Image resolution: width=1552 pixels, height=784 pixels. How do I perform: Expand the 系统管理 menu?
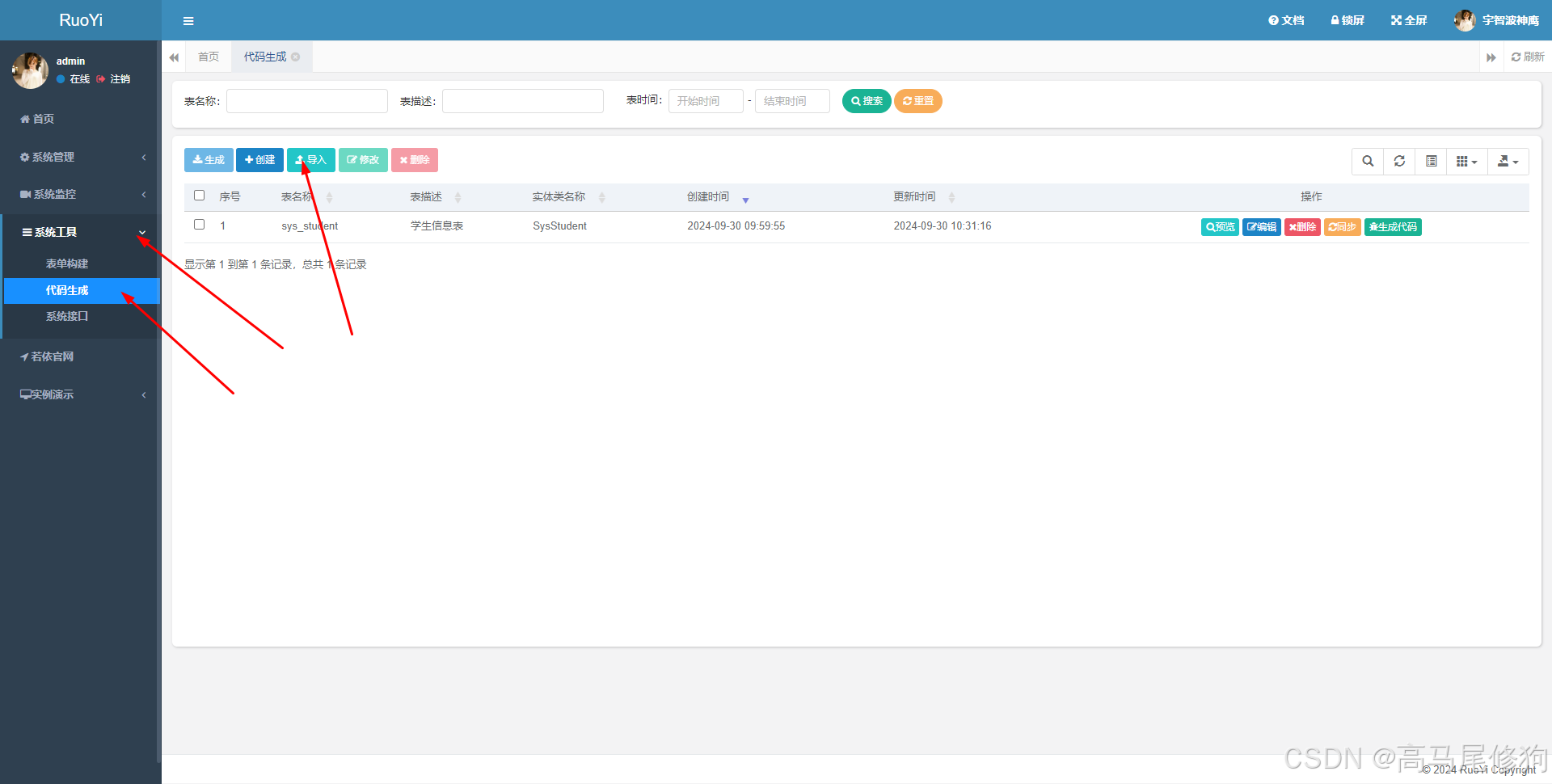coord(81,157)
